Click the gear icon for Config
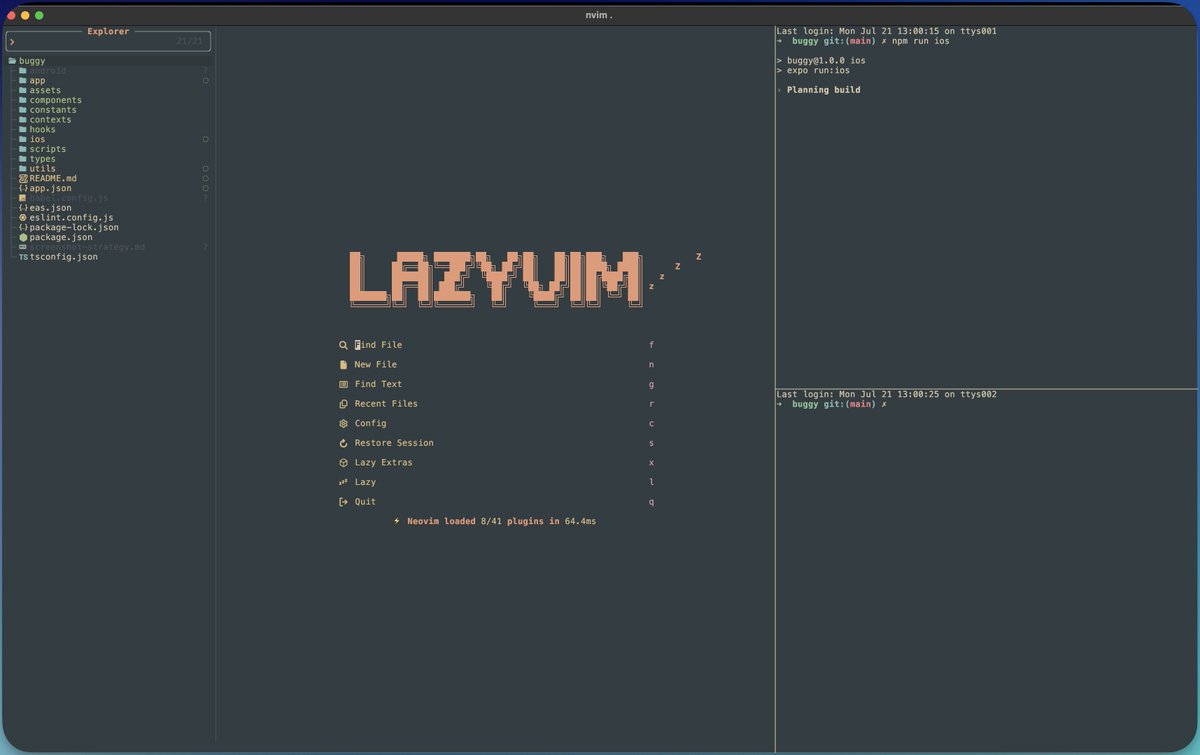This screenshot has height=755, width=1200. tap(343, 424)
